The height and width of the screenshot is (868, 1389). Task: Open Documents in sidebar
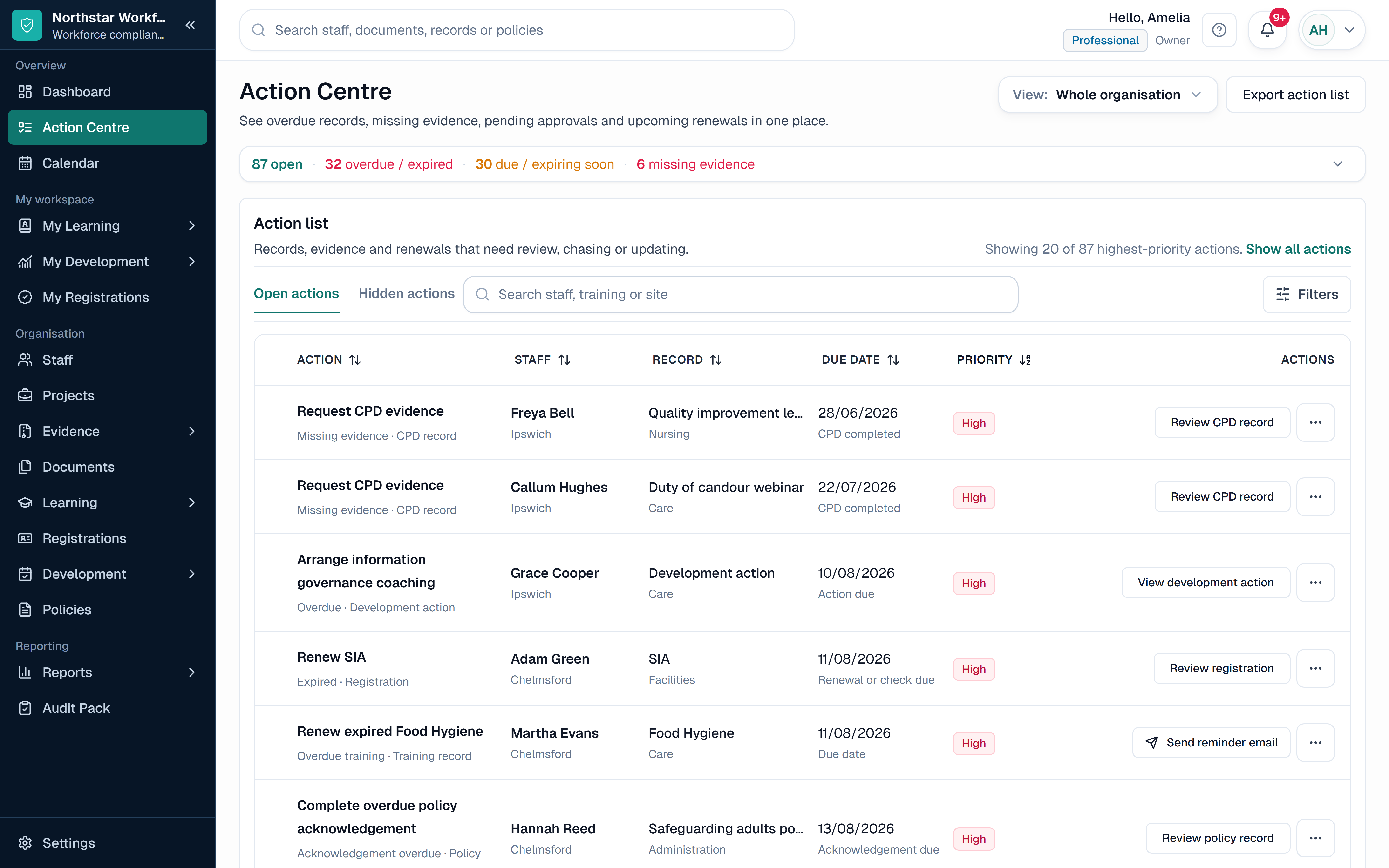[107, 467]
